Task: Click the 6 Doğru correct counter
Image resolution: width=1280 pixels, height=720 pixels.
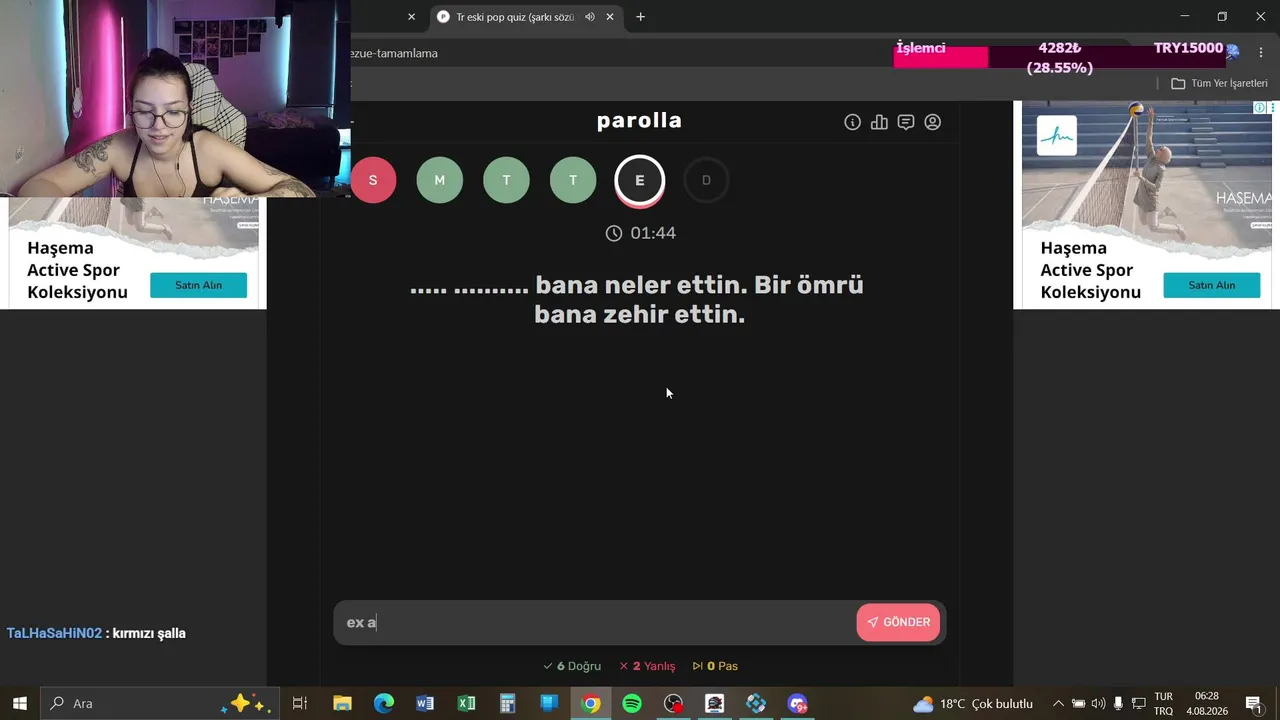Action: pos(572,666)
